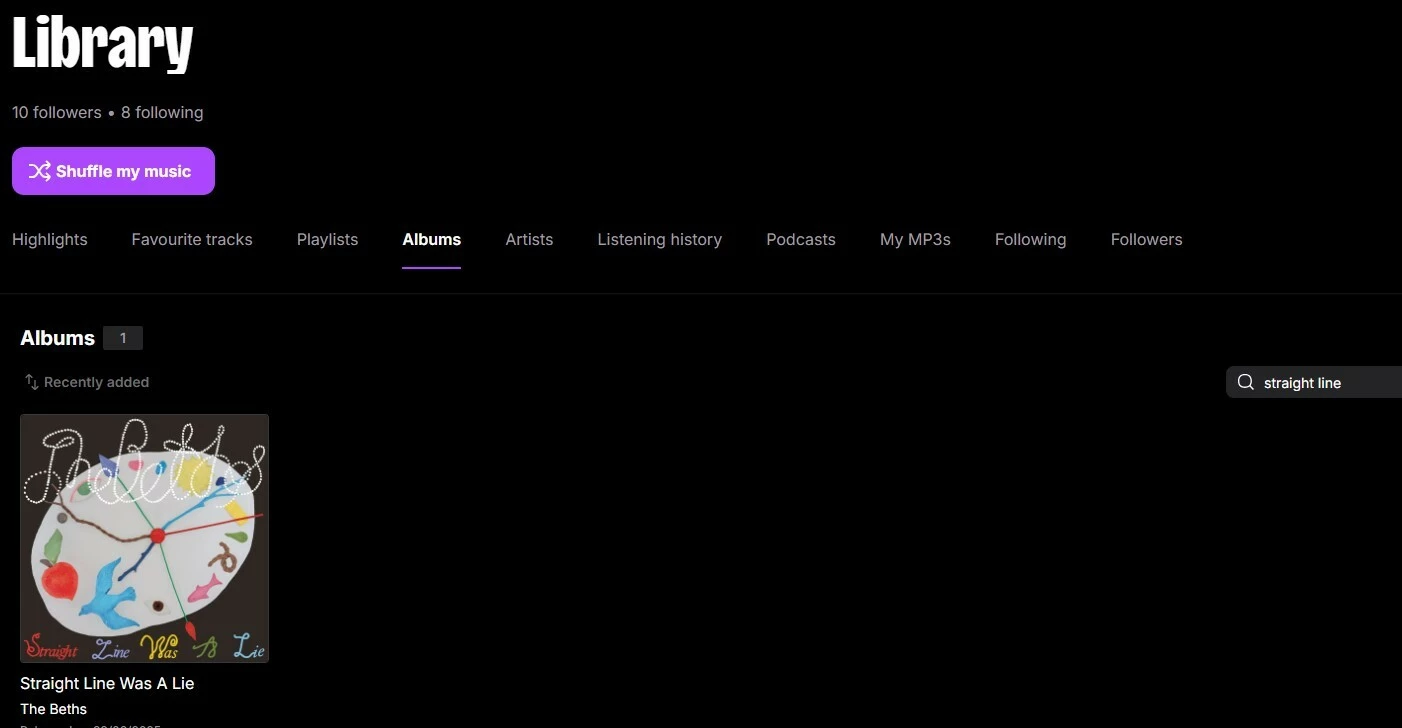This screenshot has height=728, width=1402.
Task: Click the Straight Line Was A Lie title
Action: pos(107,684)
